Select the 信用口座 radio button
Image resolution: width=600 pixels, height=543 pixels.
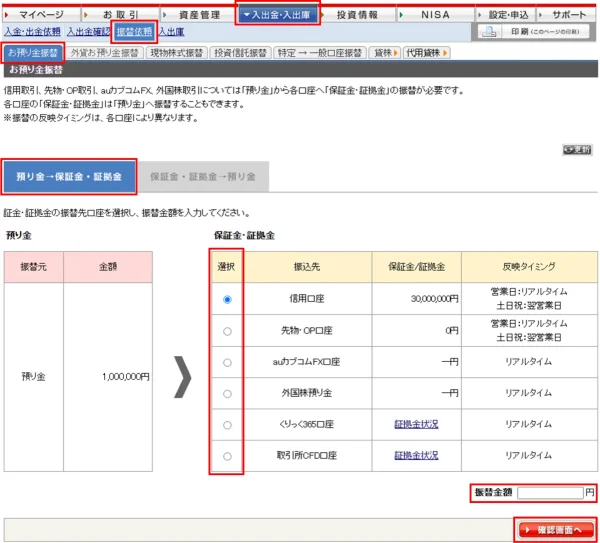pyautogui.click(x=227, y=299)
